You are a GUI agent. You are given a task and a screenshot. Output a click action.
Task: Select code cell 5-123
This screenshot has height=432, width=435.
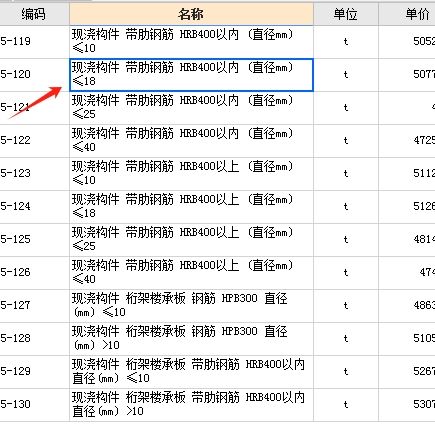[34, 174]
